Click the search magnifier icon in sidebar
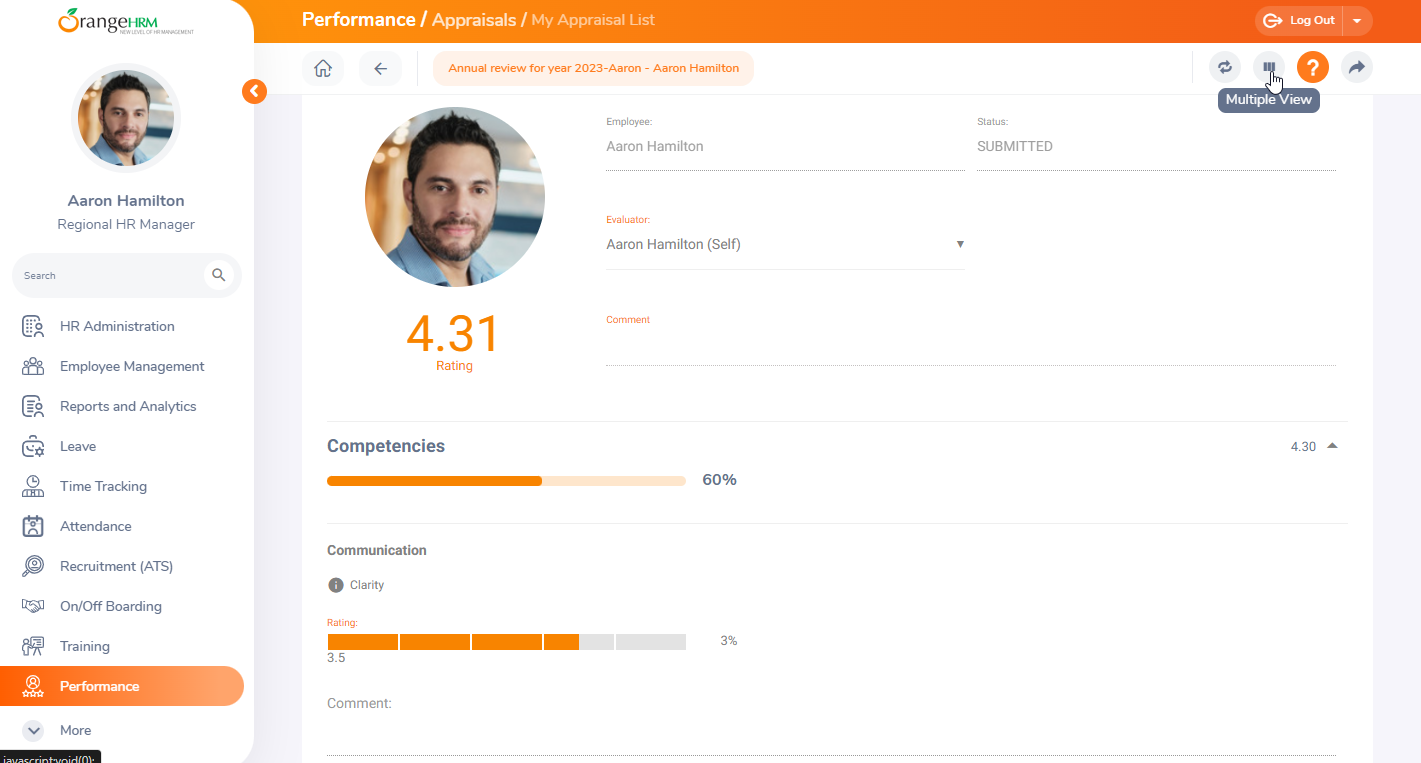This screenshot has height=763, width=1421. (219, 275)
